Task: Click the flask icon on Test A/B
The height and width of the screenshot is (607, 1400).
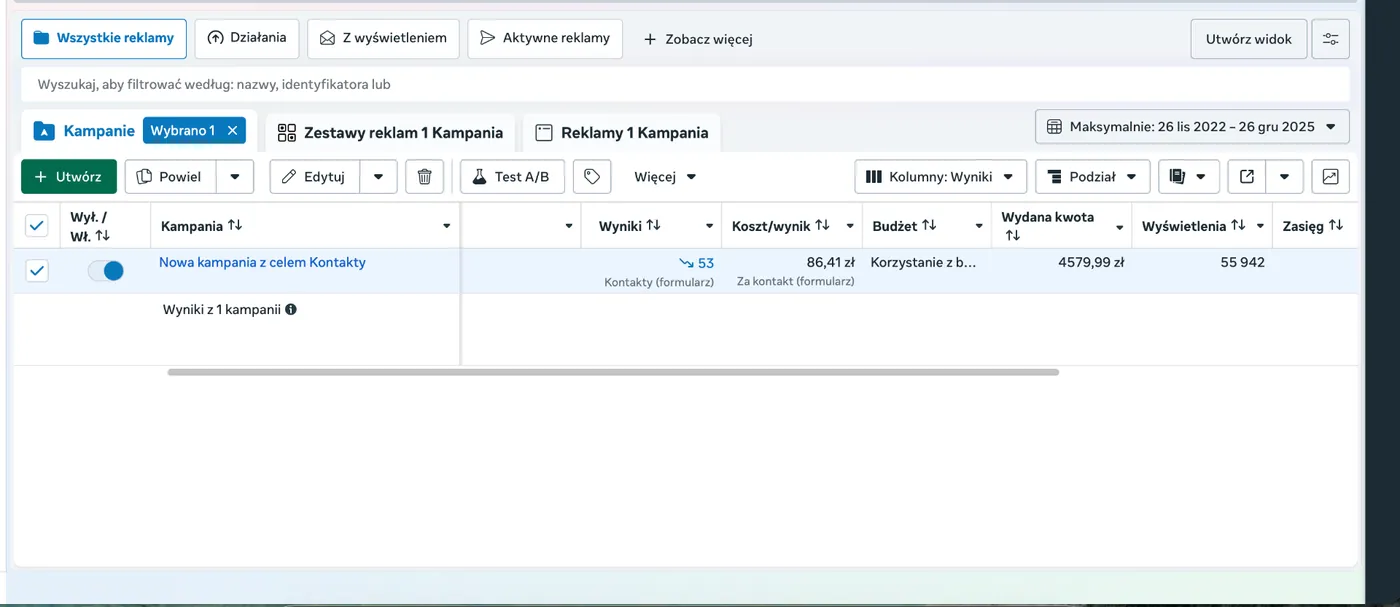Action: (479, 177)
